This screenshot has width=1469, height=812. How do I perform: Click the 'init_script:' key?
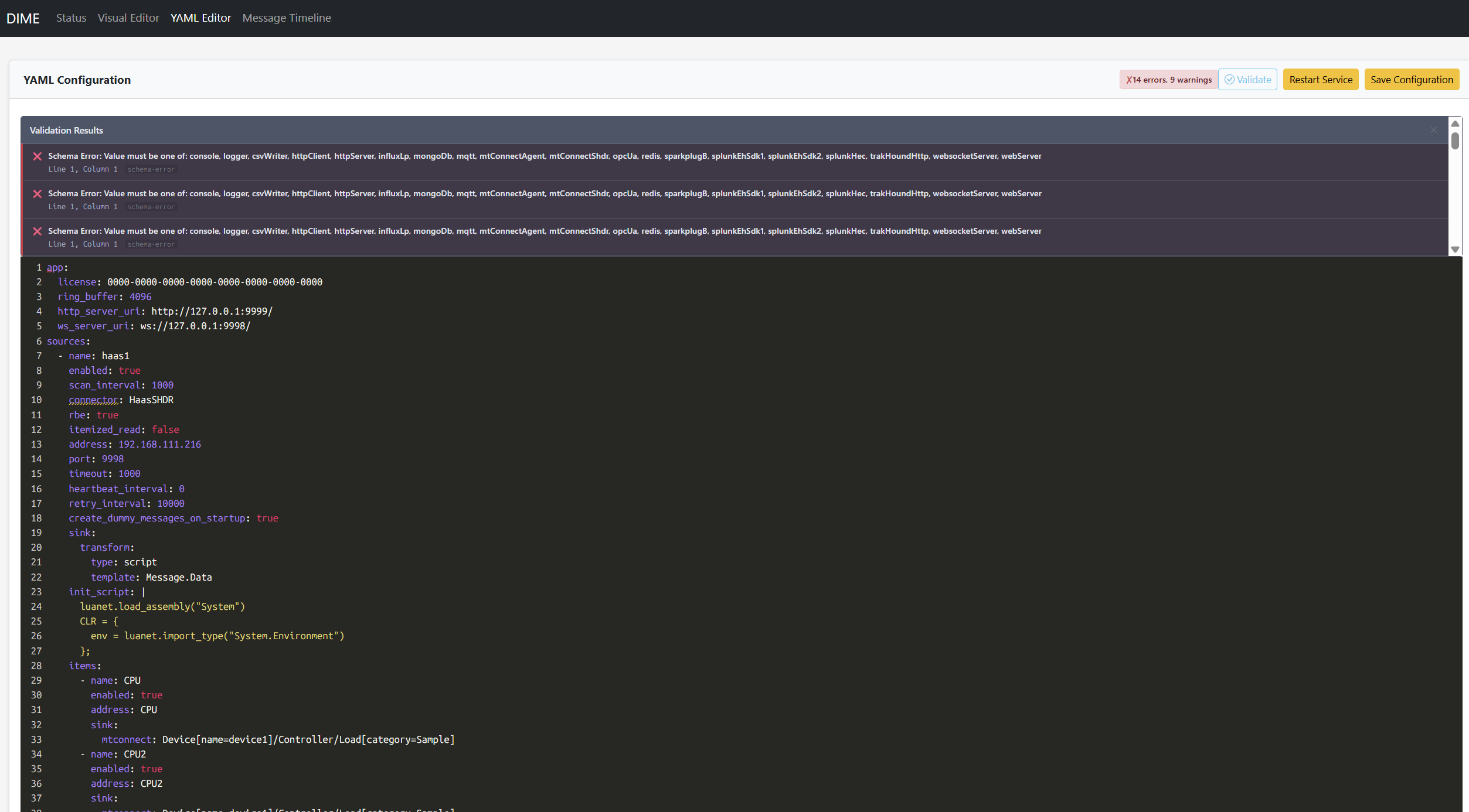click(101, 592)
